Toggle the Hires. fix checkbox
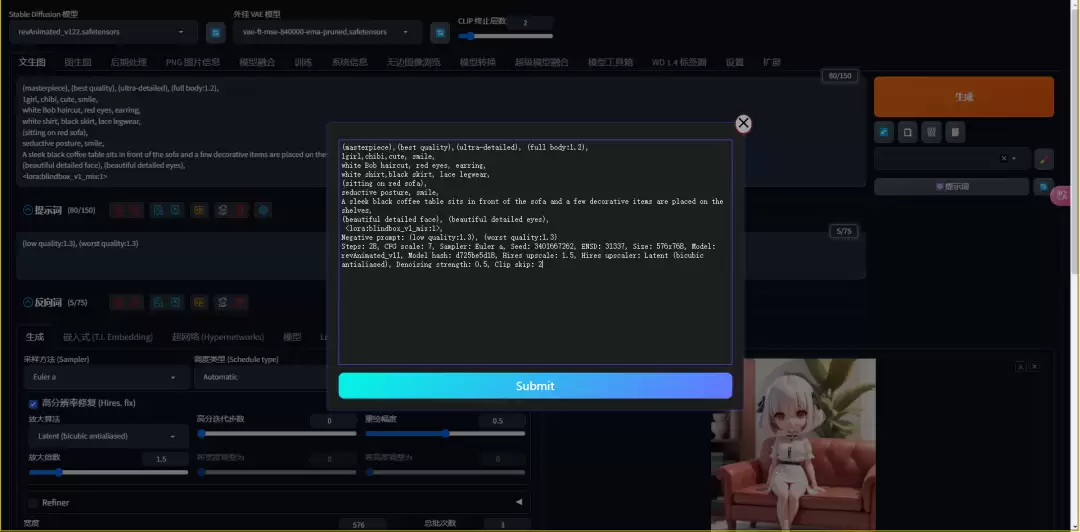Viewport: 1080px width, 532px height. pyautogui.click(x=33, y=403)
